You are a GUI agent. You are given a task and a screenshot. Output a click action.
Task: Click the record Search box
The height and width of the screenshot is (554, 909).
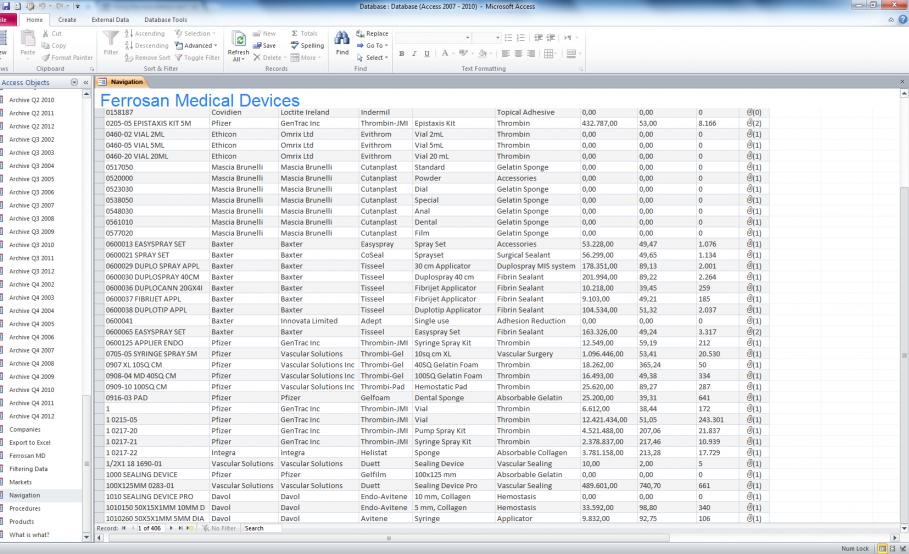262,529
